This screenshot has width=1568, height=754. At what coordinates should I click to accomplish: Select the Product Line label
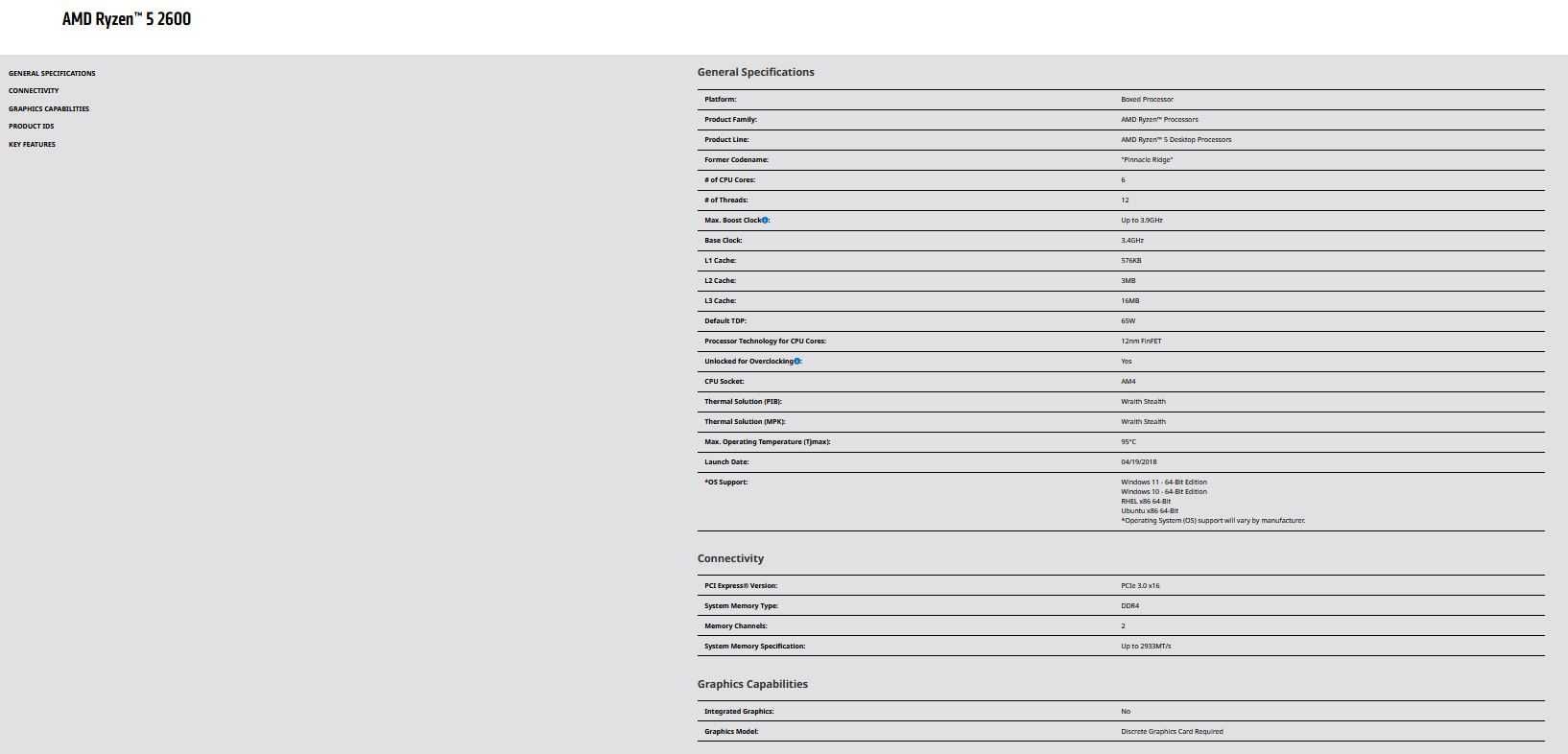pyautogui.click(x=726, y=139)
